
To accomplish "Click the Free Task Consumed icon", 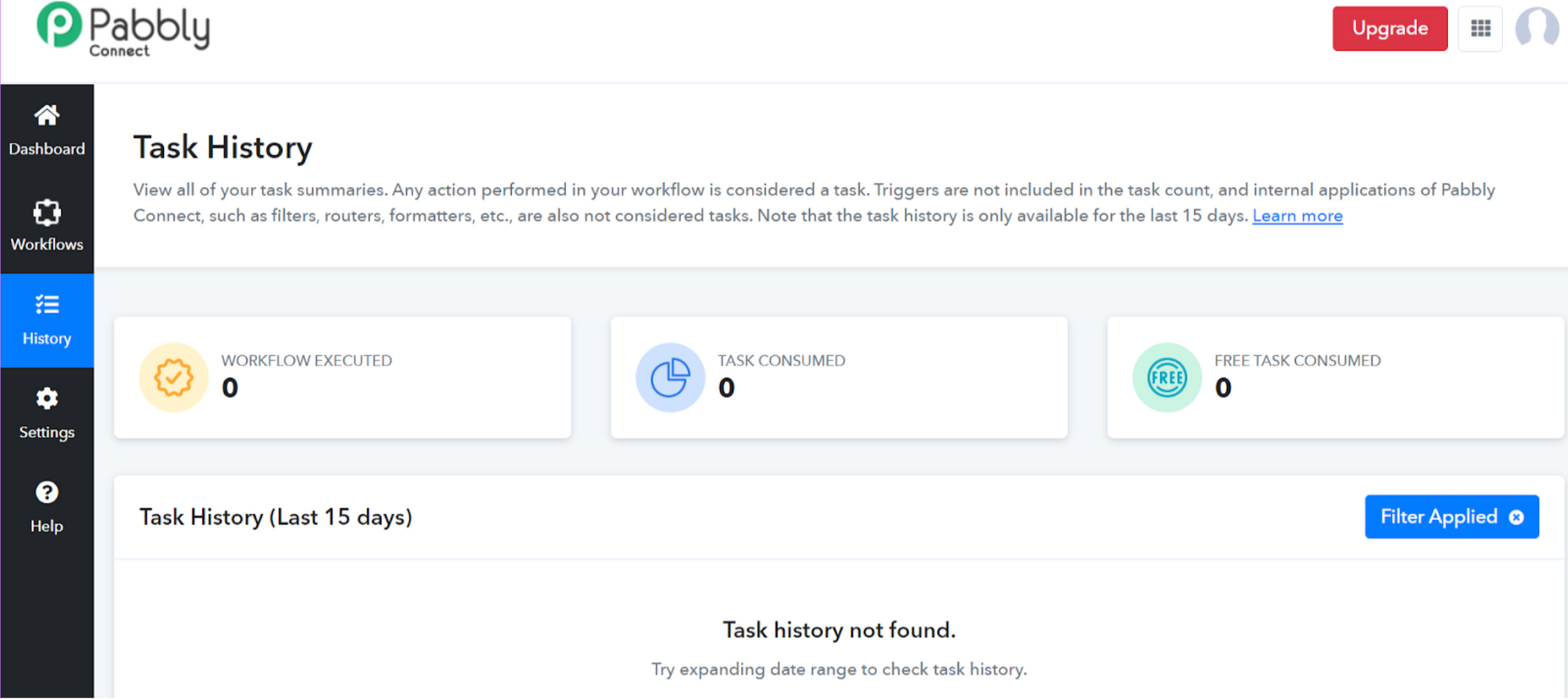I will (1167, 377).
